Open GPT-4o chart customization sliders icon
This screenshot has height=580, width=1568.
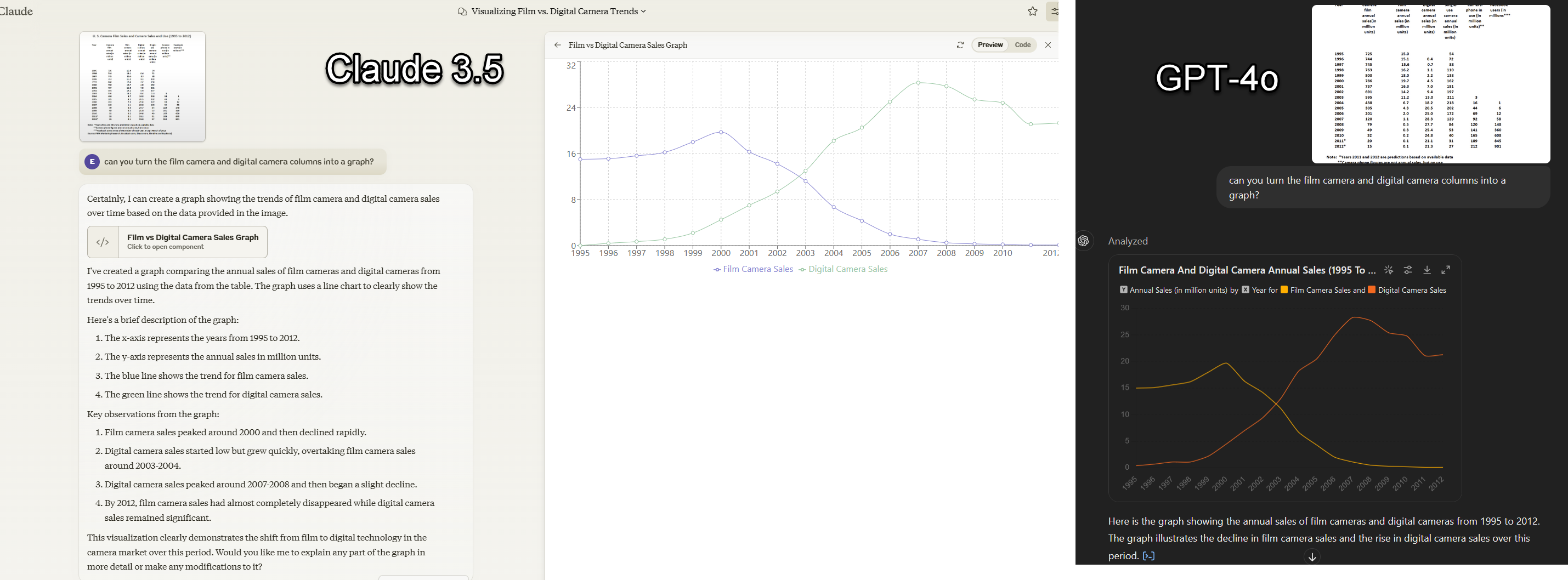[x=1408, y=270]
